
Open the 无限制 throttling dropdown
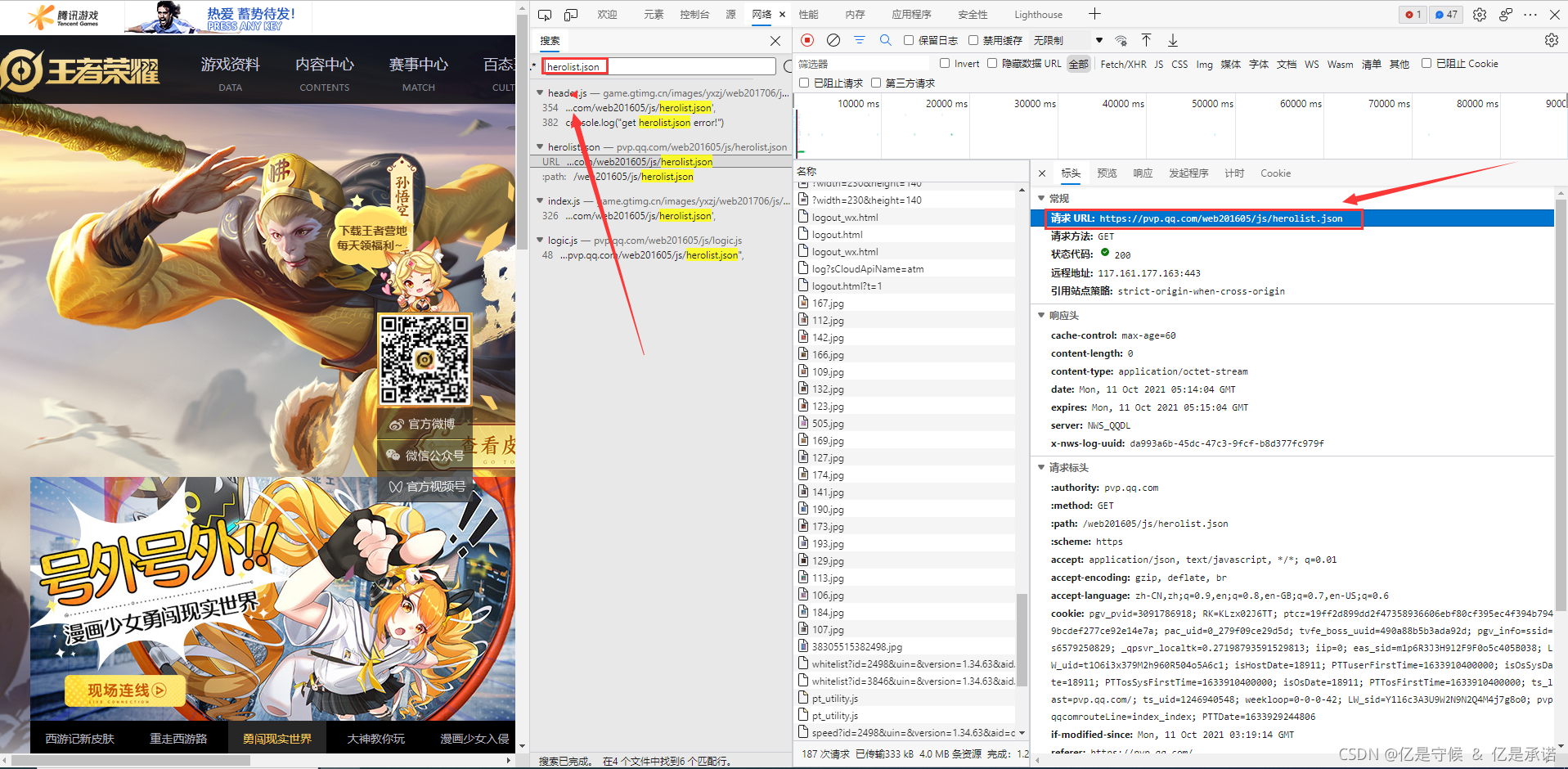(x=1068, y=40)
